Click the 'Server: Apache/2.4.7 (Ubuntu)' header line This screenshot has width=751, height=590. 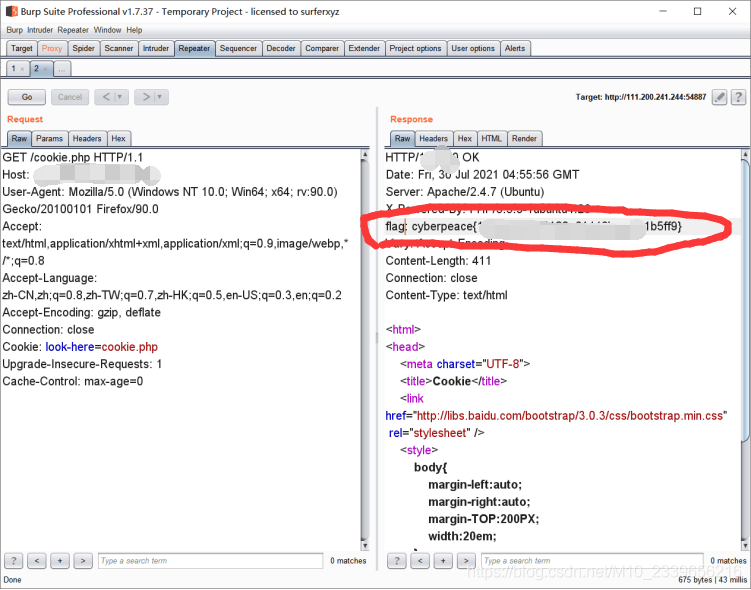click(x=465, y=192)
